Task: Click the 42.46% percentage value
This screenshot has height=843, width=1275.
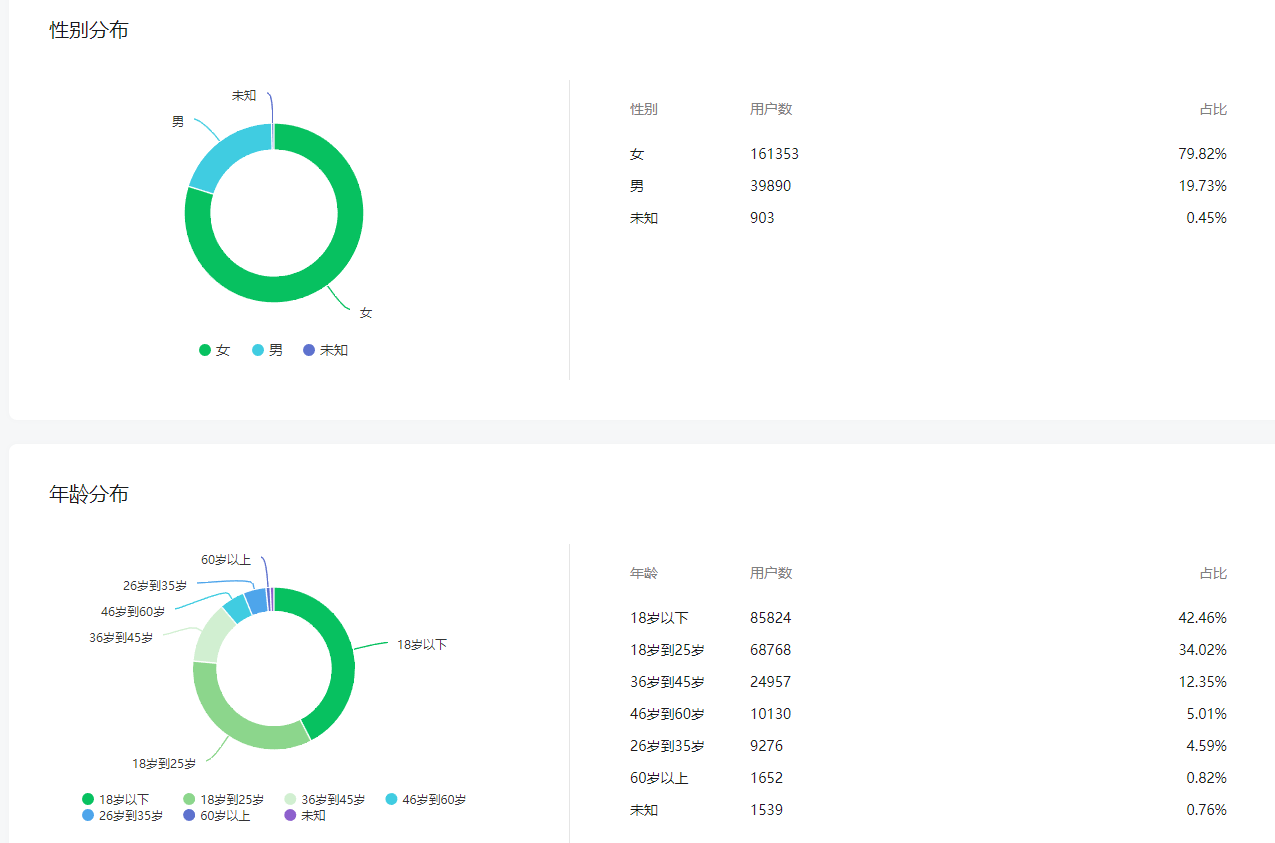Action: (1202, 618)
